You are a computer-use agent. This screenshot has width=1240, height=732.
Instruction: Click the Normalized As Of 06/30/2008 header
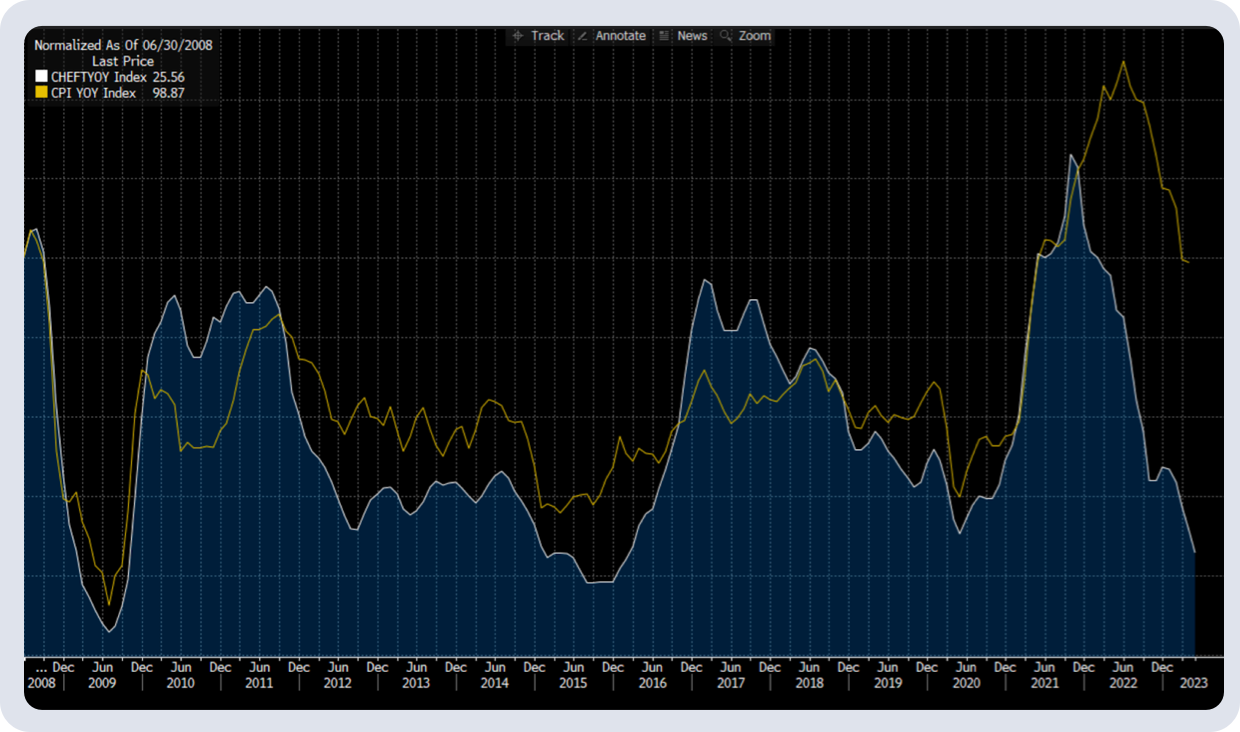[123, 45]
